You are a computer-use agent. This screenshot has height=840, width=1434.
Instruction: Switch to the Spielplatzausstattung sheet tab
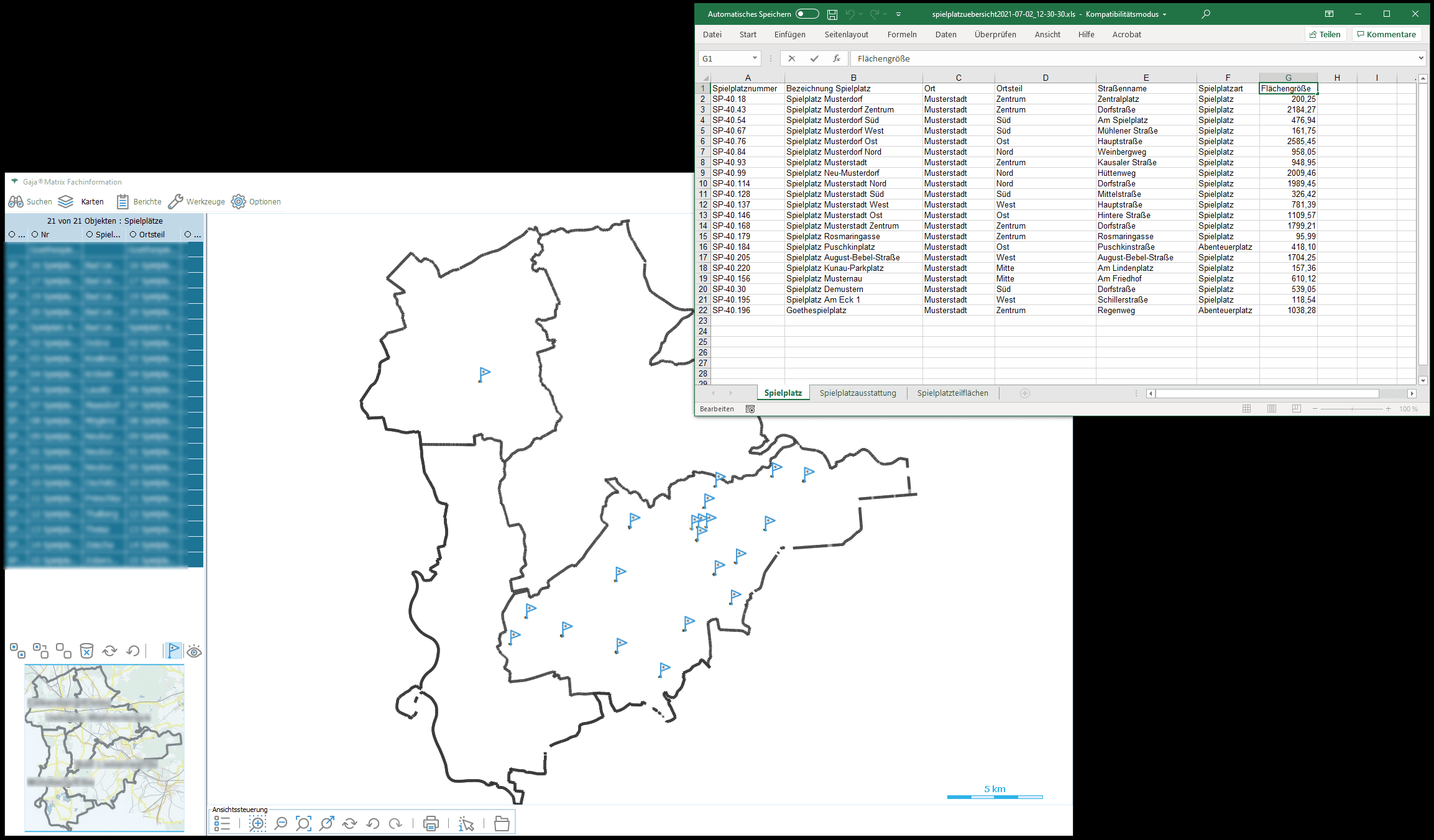857,393
